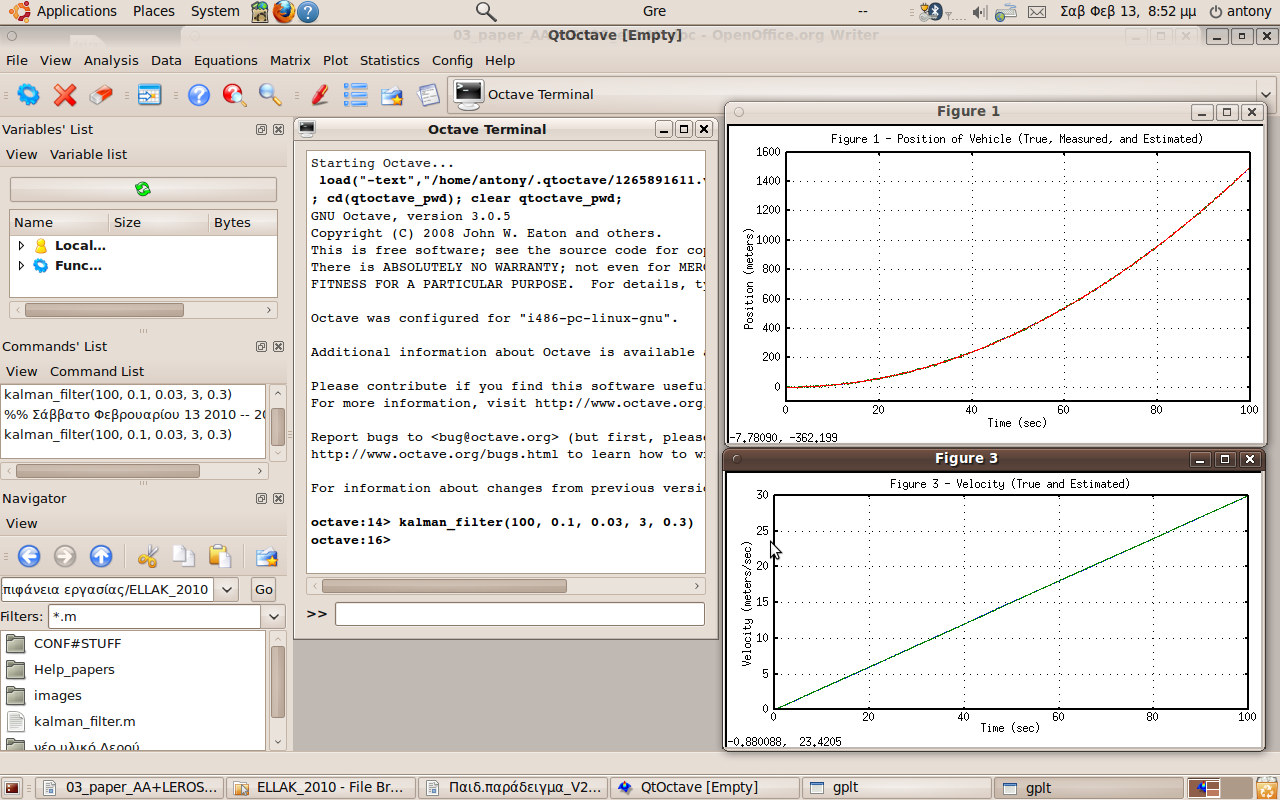Select kalman_filter.m in Navigator file list
Image resolution: width=1280 pixels, height=800 pixels.
[85, 721]
